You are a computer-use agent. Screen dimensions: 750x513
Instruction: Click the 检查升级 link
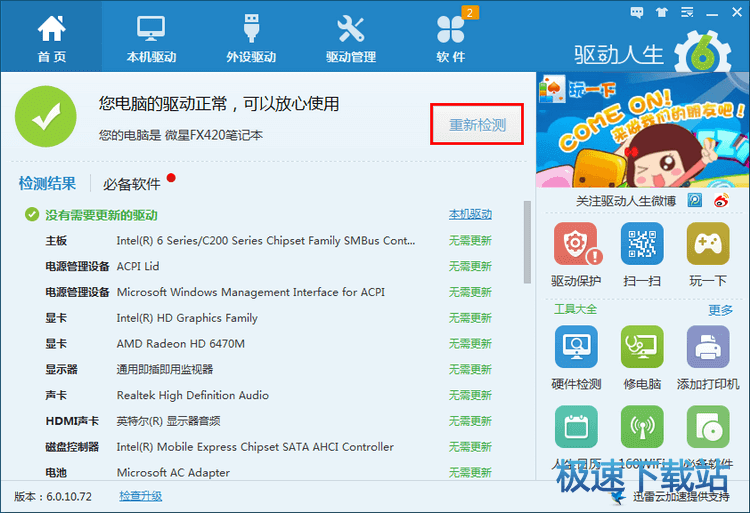coord(141,496)
